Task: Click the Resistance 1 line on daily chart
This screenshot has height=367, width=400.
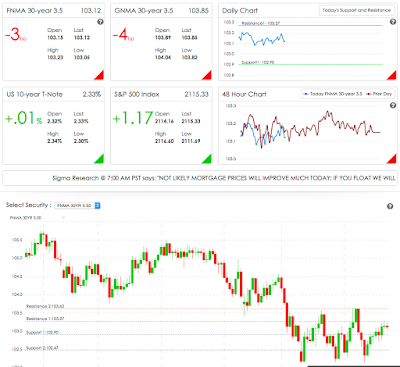Action: tap(312, 25)
